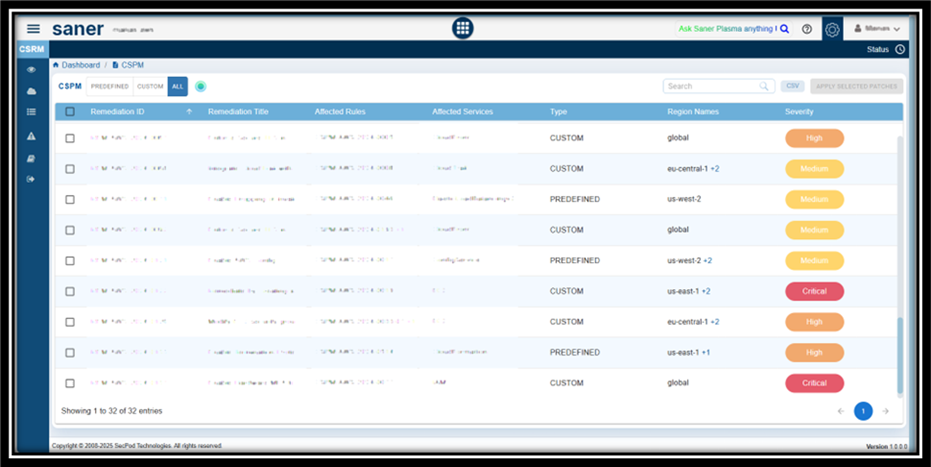Viewport: 931px width, 467px height.
Task: Click the Status clock icon
Action: click(x=900, y=49)
